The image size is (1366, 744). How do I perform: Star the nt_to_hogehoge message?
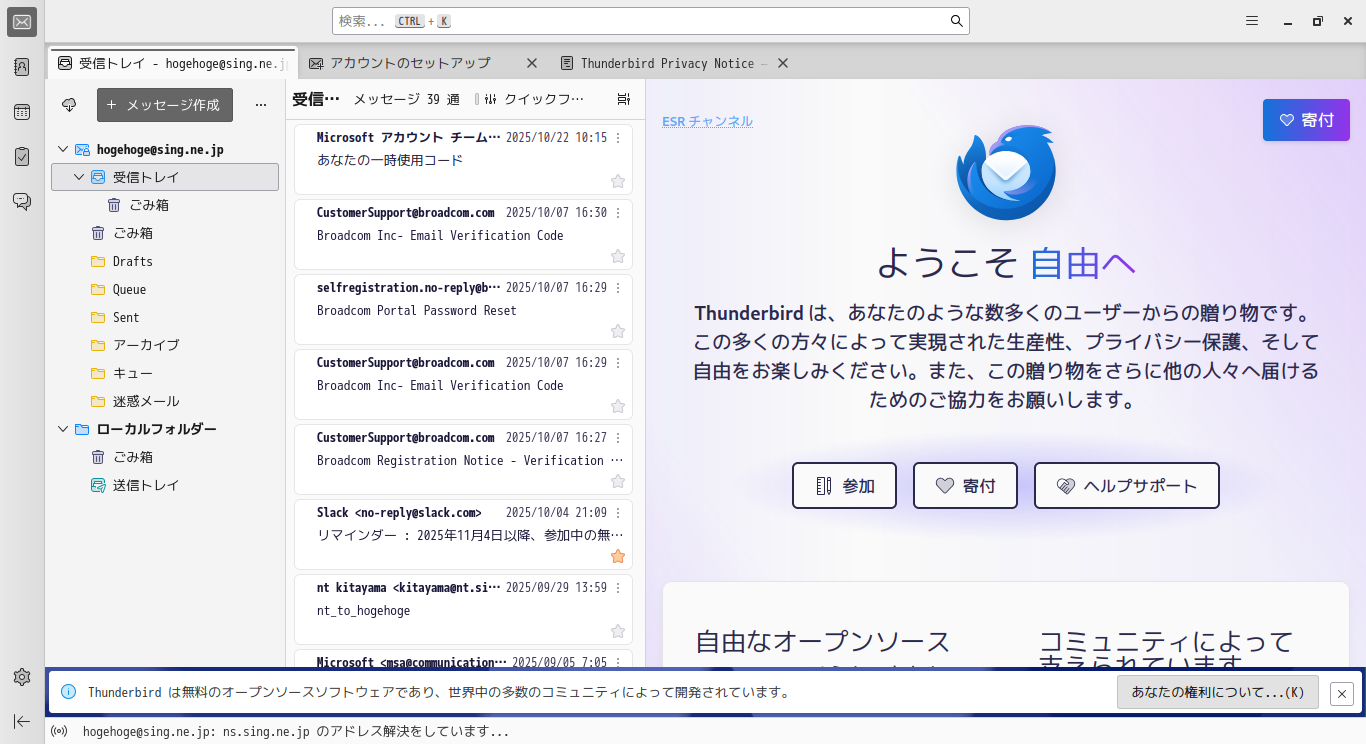(618, 631)
